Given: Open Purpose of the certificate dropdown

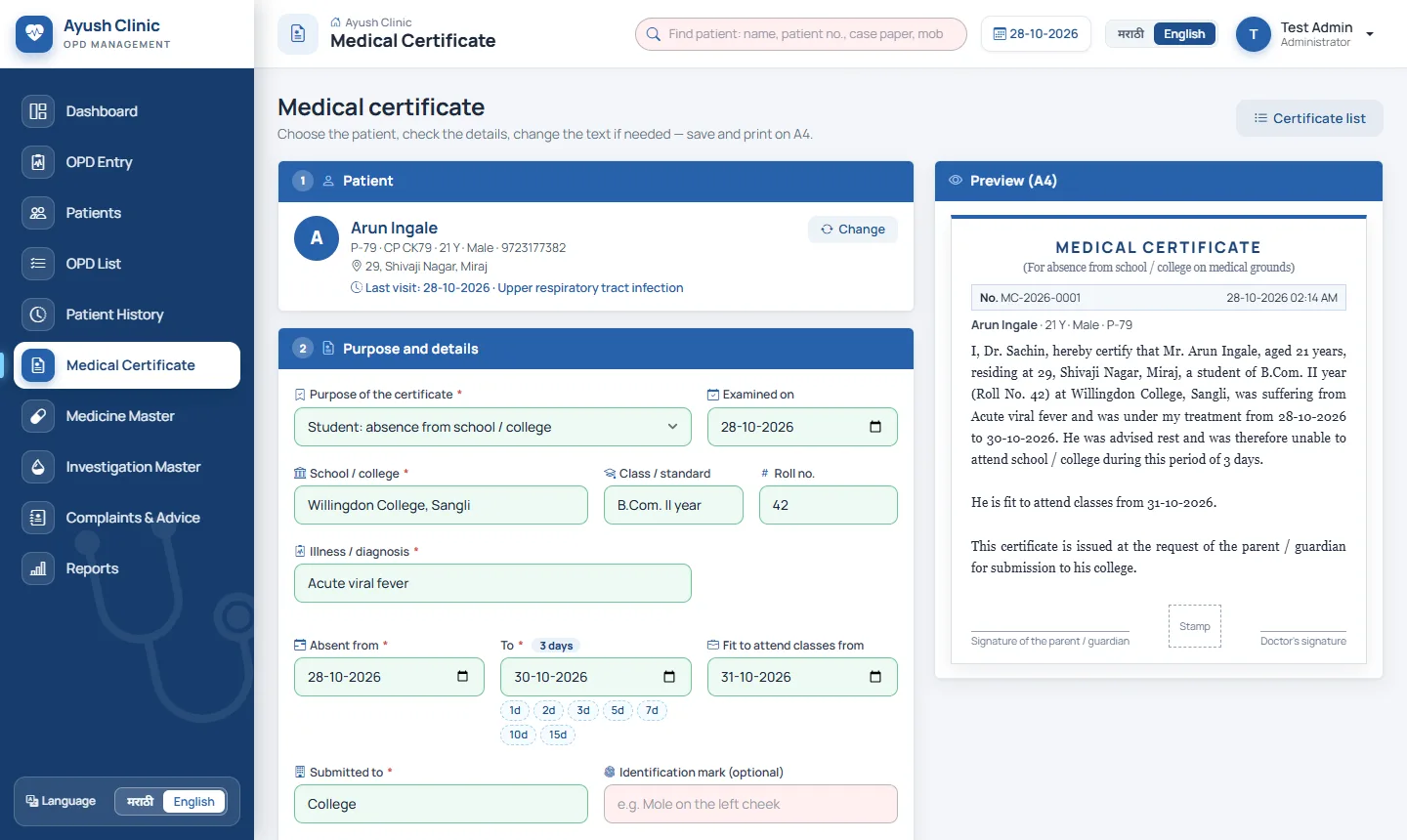Looking at the screenshot, I should point(492,427).
